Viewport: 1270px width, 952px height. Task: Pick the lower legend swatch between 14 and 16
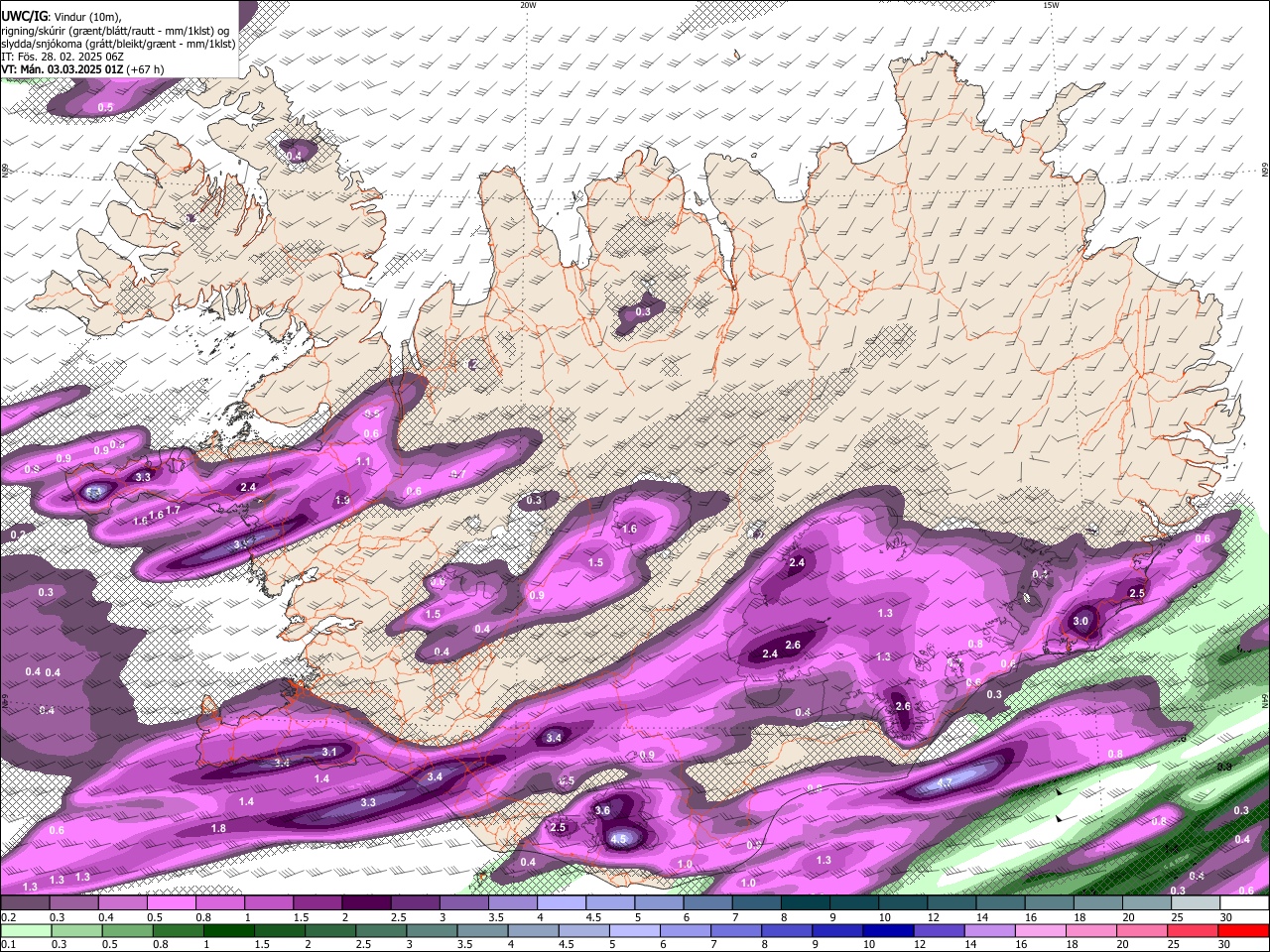pos(988,931)
